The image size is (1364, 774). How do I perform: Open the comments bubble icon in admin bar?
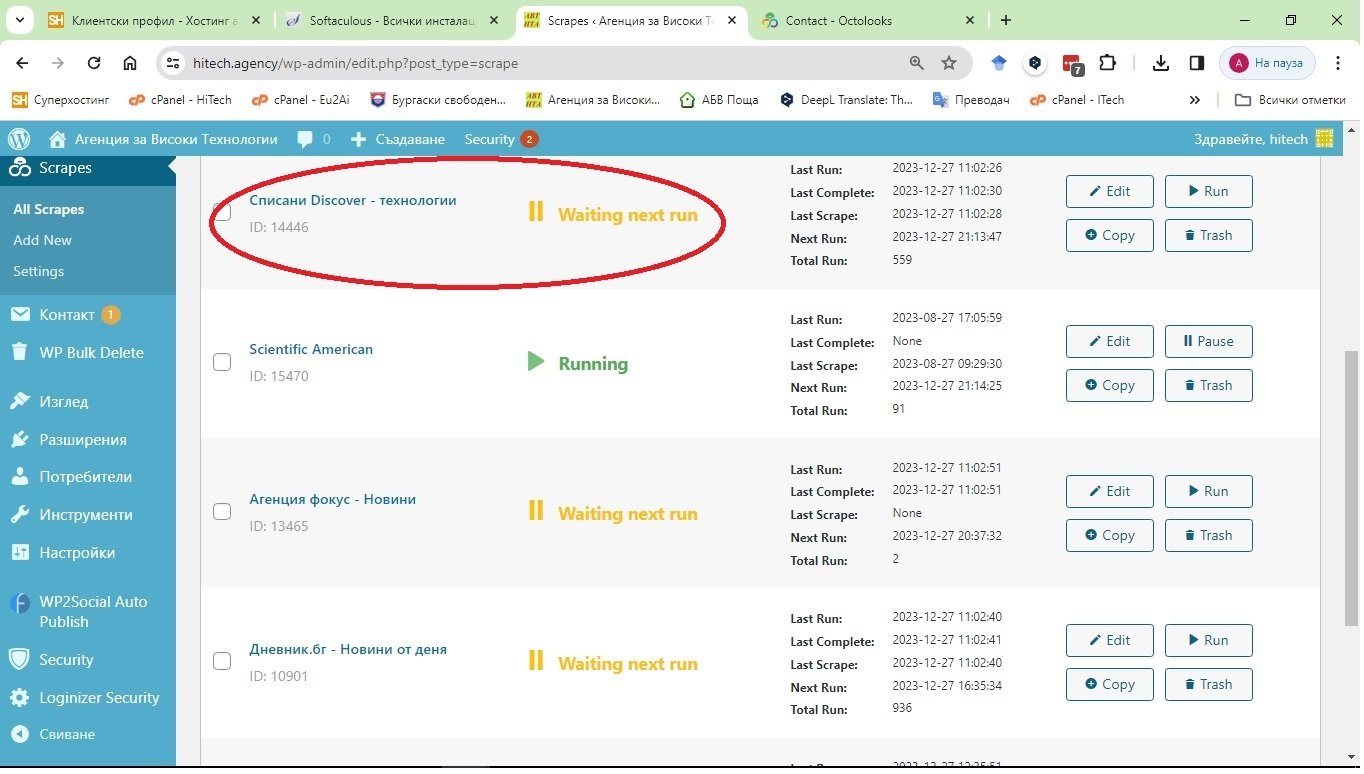click(306, 139)
